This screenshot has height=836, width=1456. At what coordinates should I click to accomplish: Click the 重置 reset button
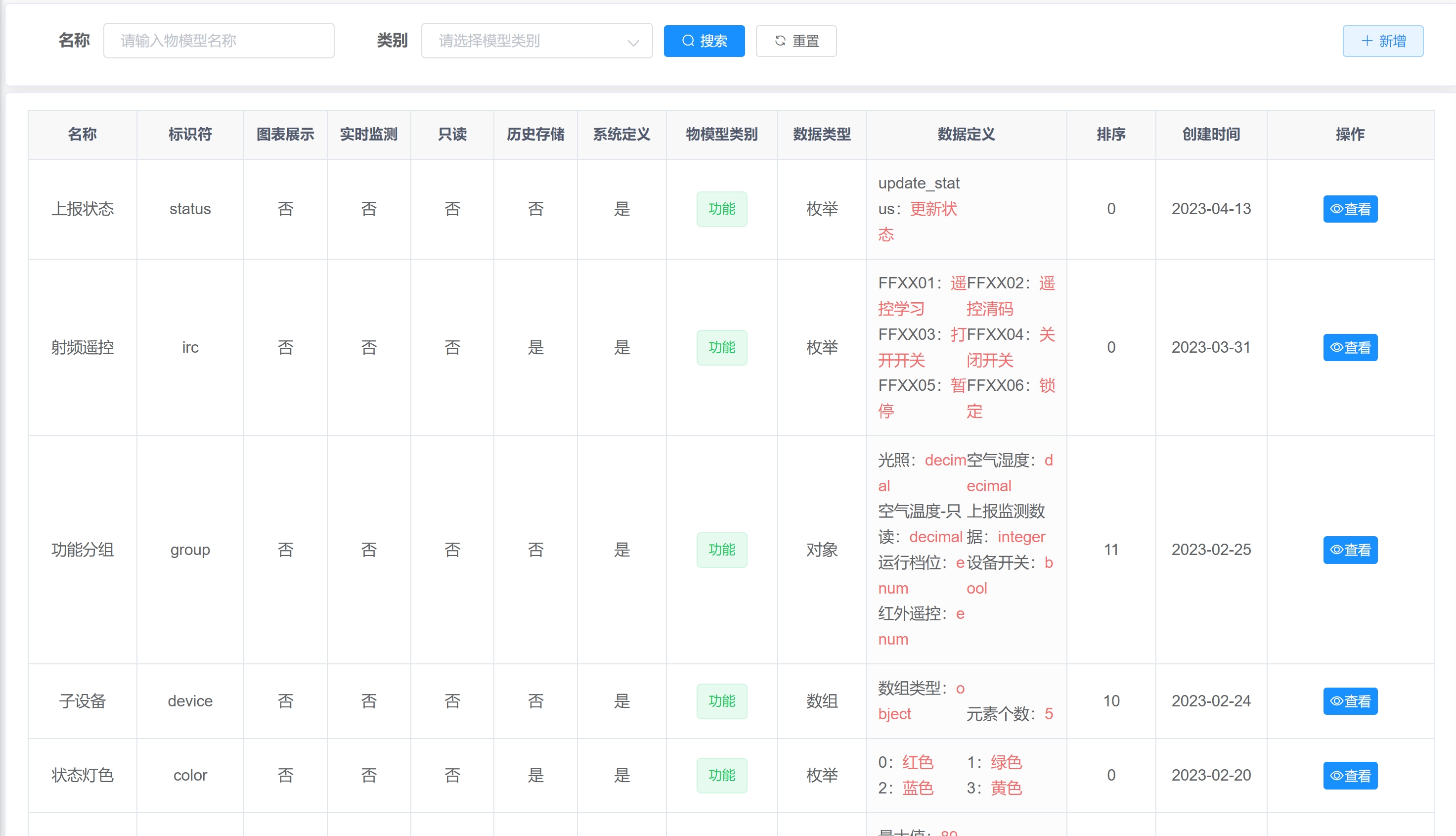[795, 41]
